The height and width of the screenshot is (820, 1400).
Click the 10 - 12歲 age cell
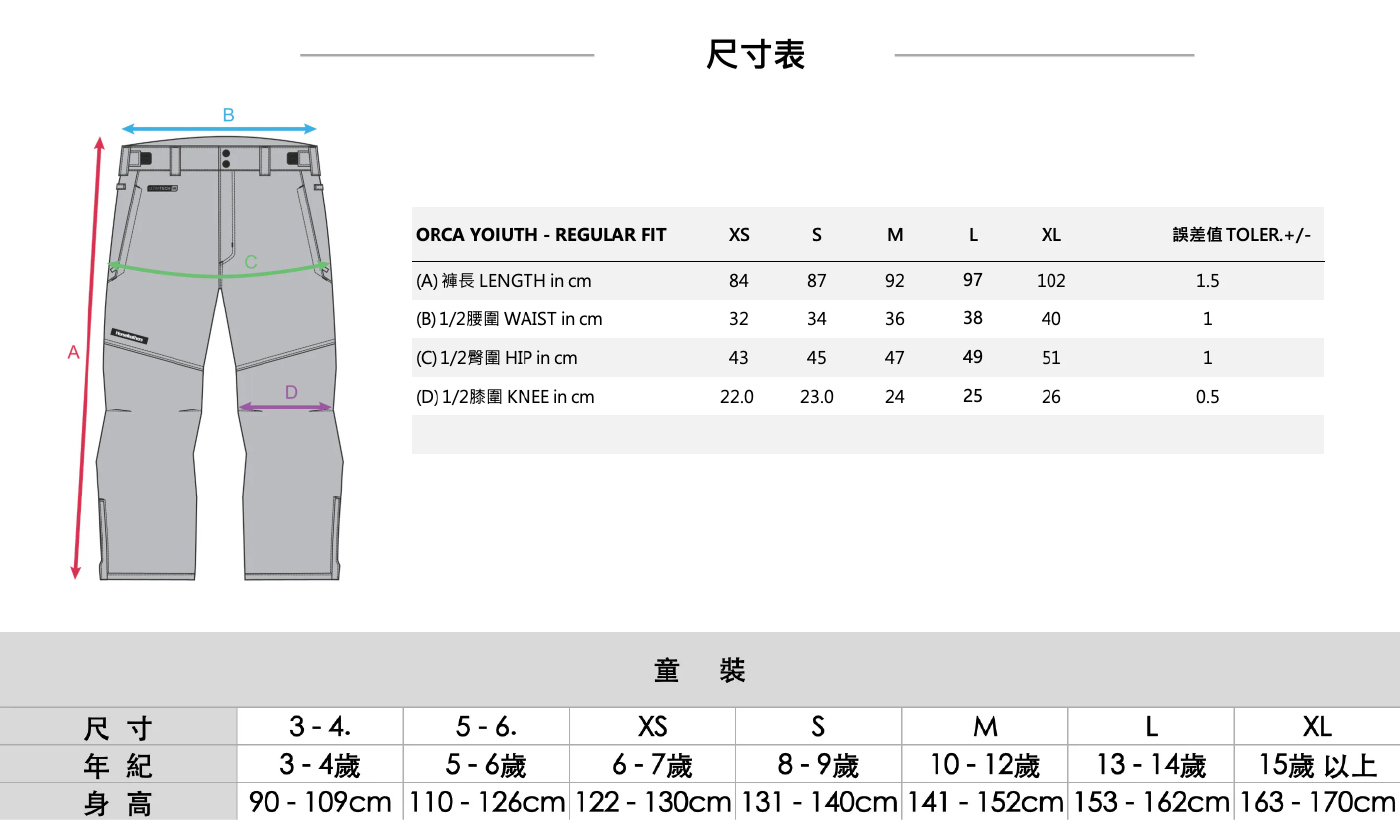click(x=985, y=765)
